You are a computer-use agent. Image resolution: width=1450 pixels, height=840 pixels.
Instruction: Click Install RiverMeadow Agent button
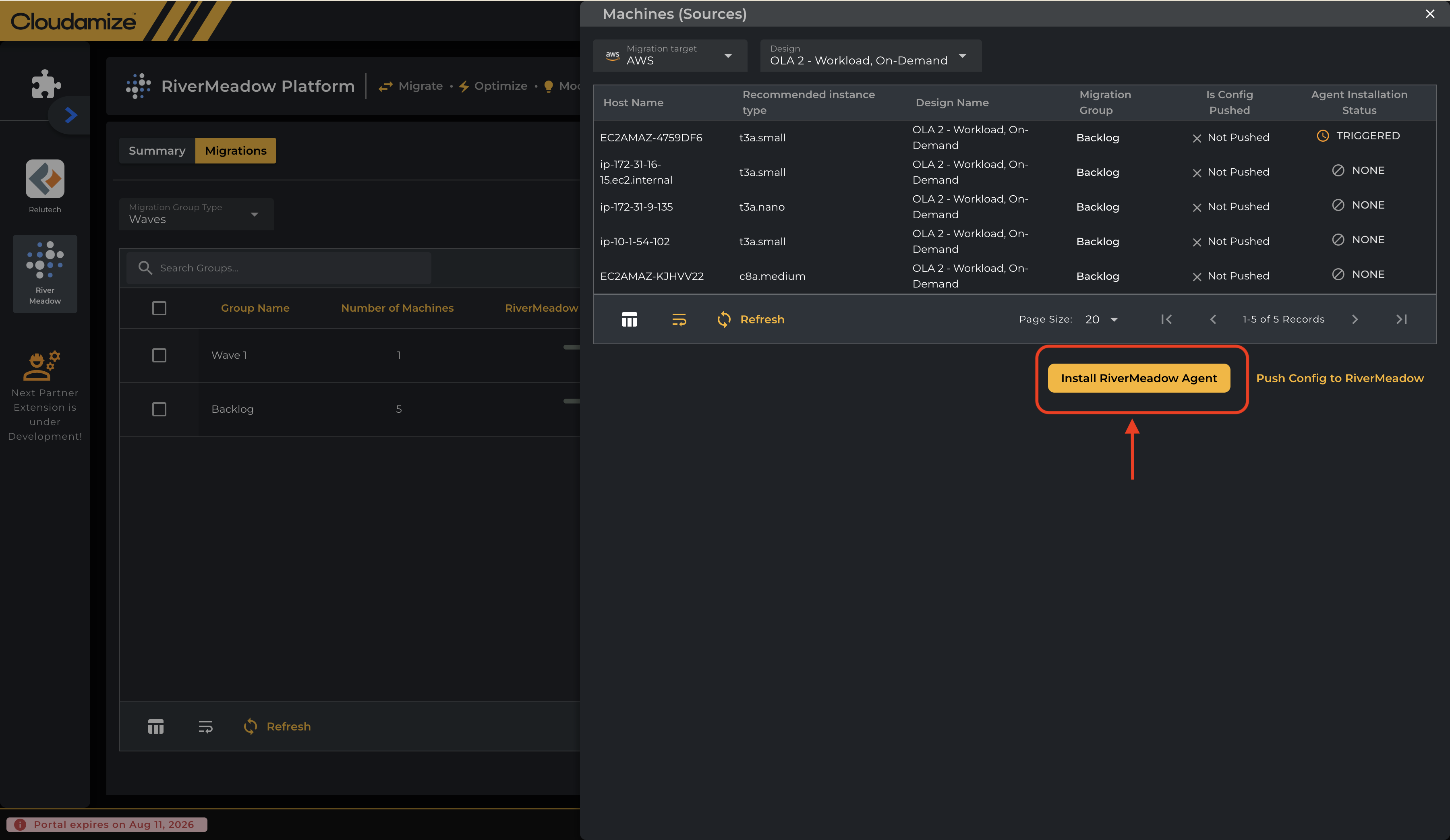click(1139, 378)
